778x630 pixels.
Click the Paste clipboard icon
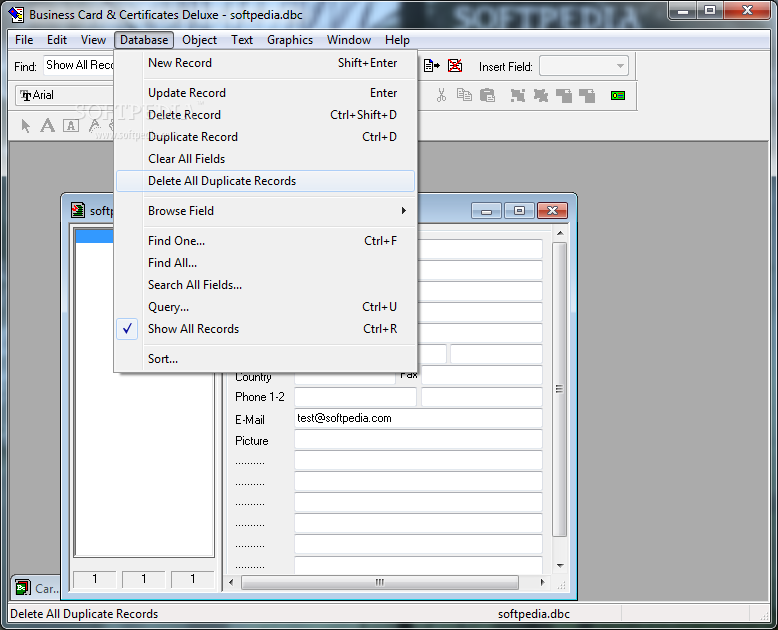487,95
